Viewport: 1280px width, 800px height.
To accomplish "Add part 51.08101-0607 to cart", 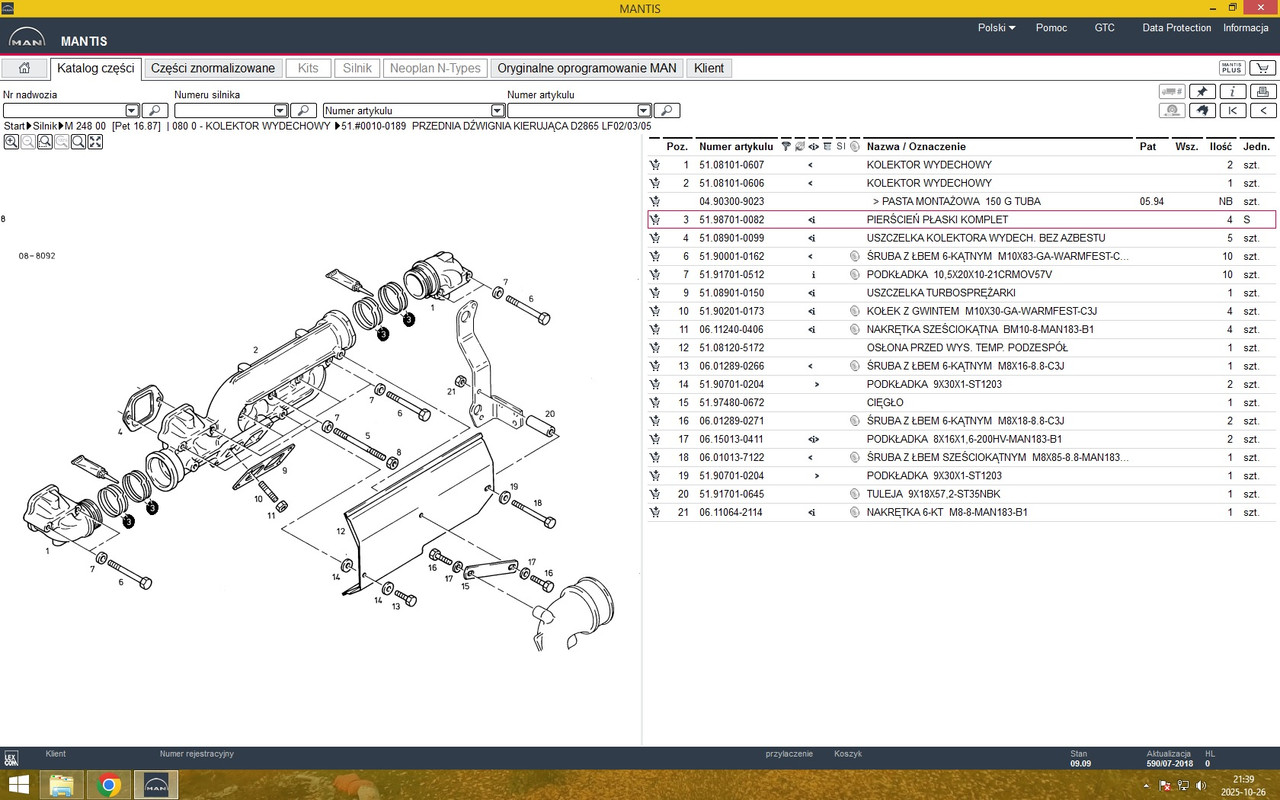I will [655, 165].
